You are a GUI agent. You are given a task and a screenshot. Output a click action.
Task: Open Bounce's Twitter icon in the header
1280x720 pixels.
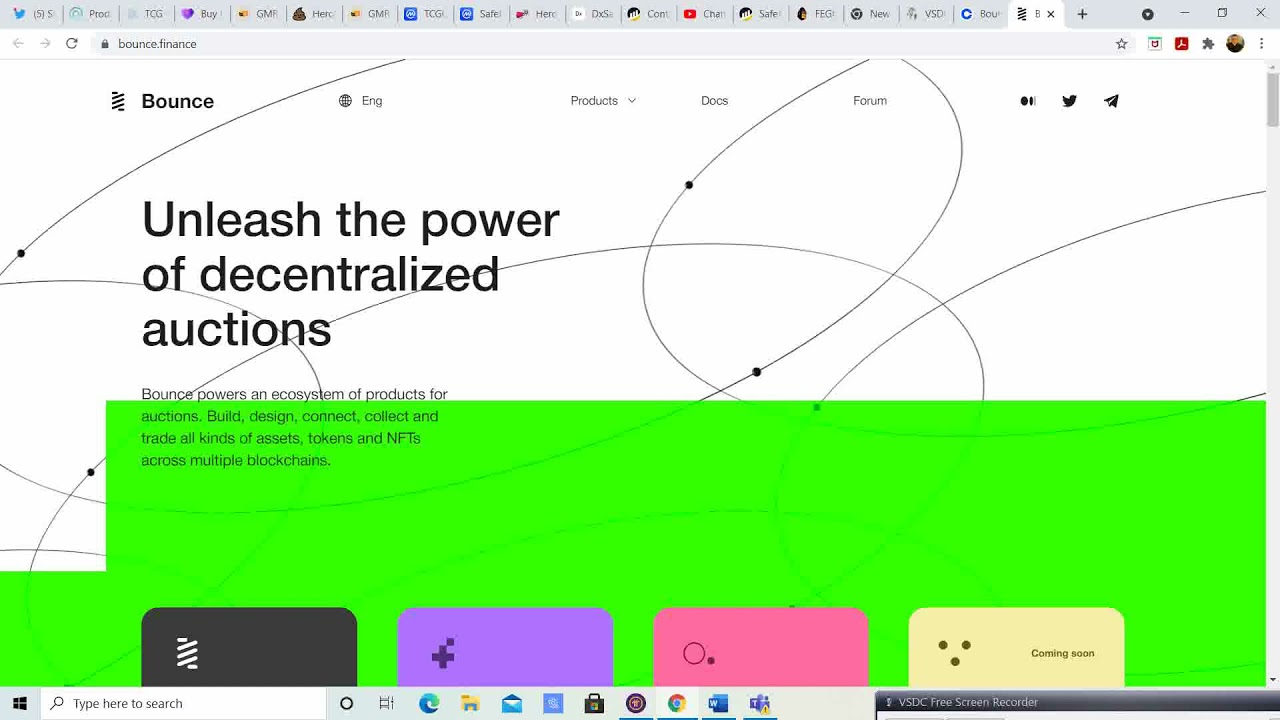pos(1069,101)
